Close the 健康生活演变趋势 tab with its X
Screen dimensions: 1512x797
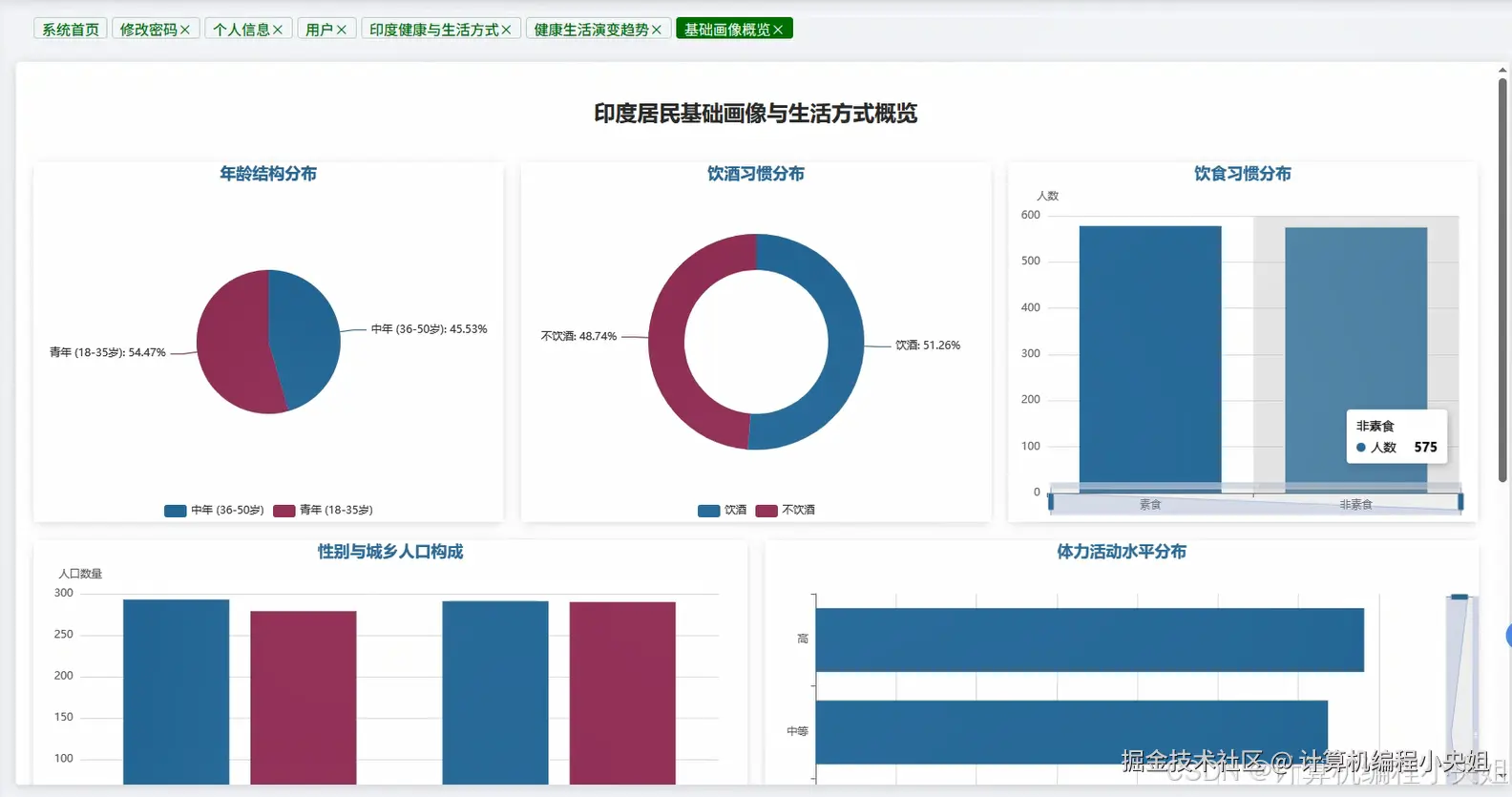[657, 31]
